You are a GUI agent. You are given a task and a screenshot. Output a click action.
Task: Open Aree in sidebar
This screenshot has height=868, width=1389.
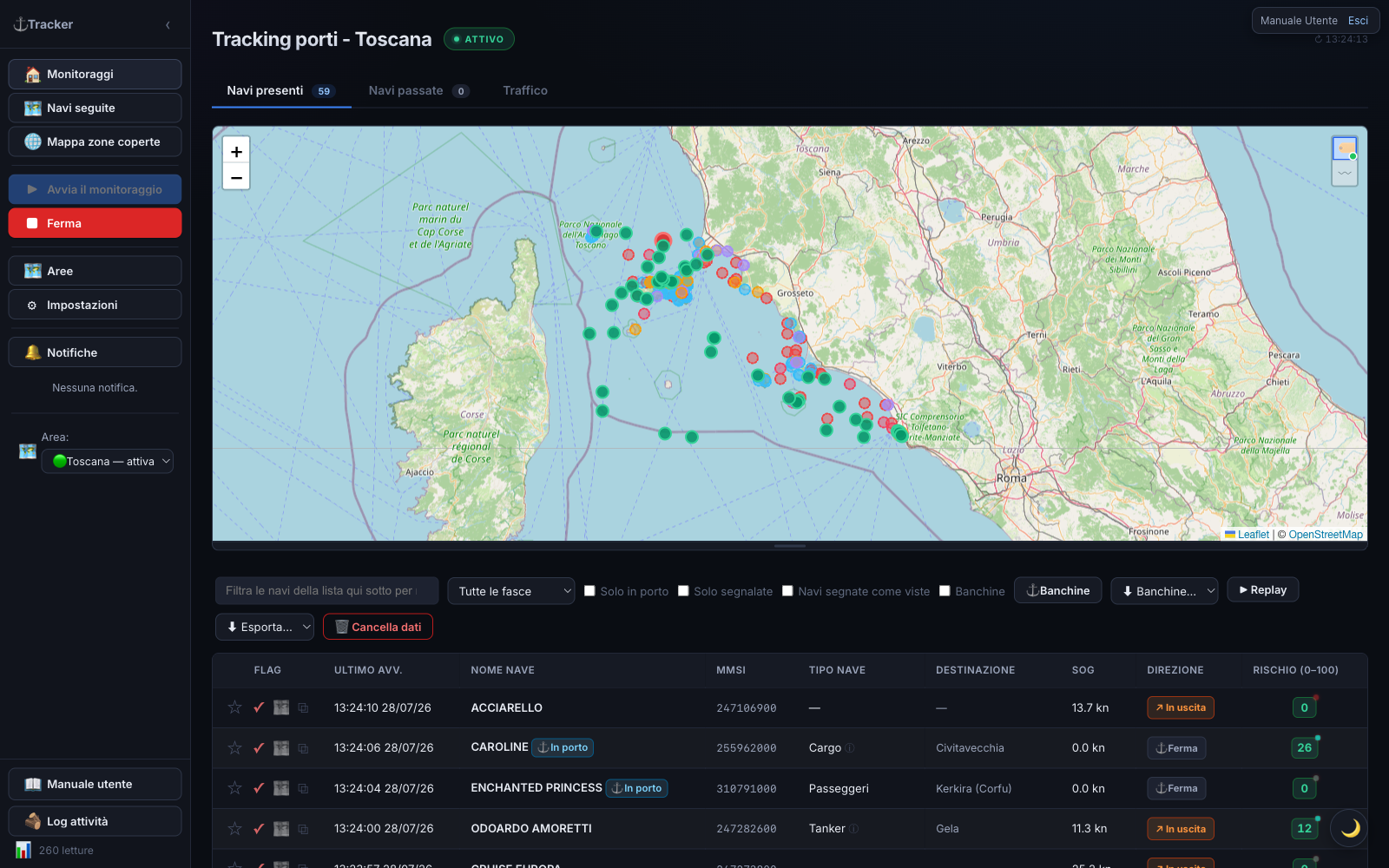coord(95,271)
